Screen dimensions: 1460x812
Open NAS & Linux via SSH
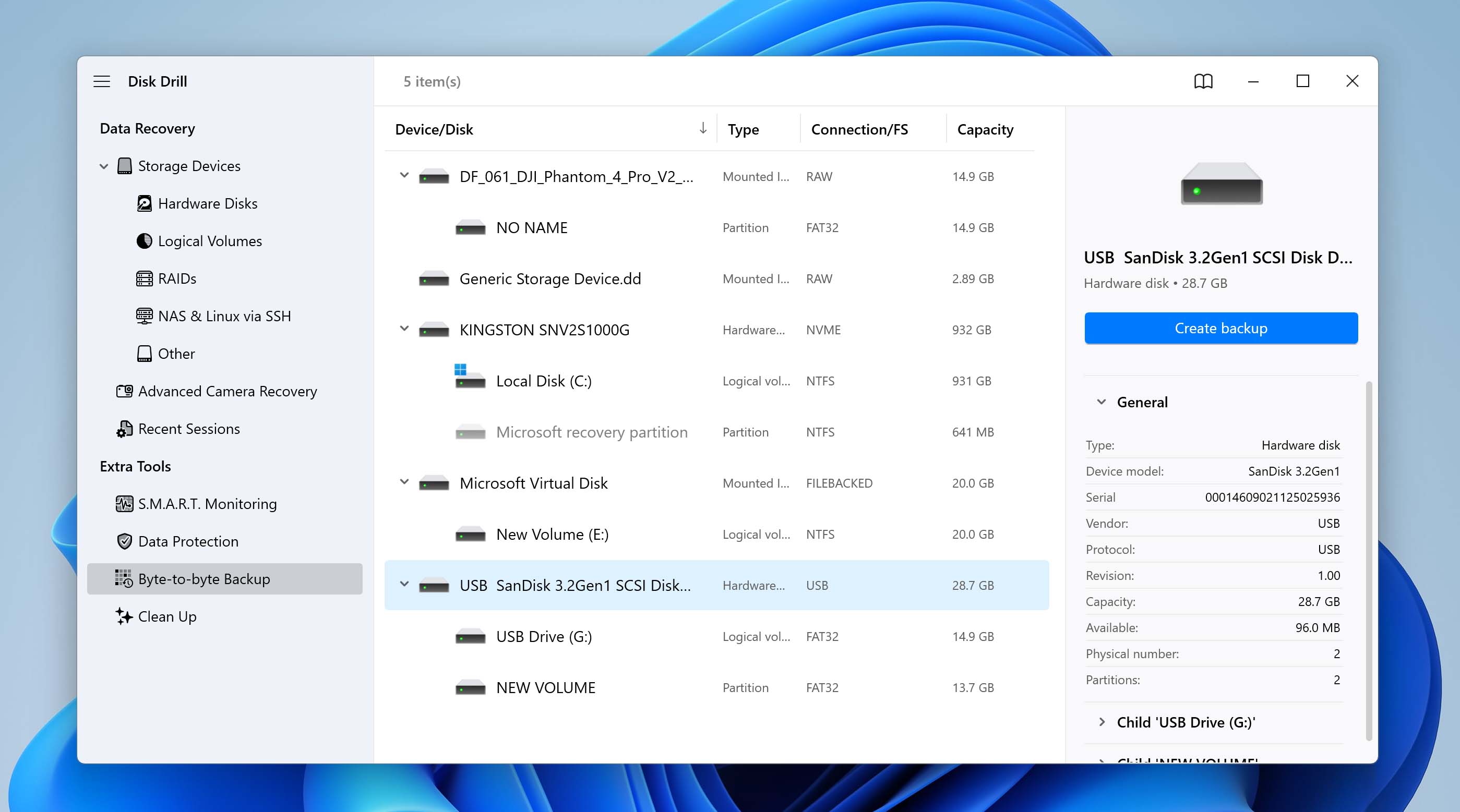224,316
